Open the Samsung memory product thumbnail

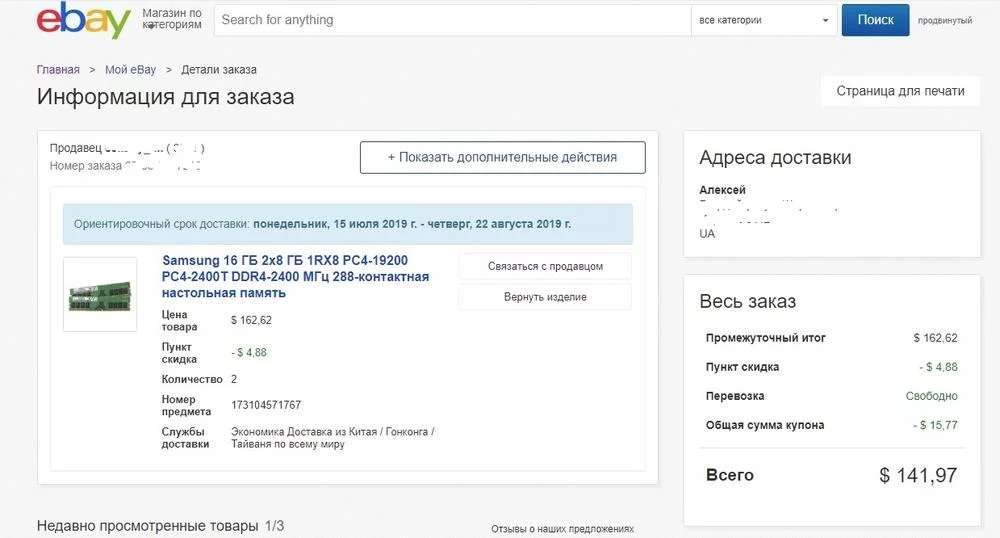pyautogui.click(x=99, y=294)
